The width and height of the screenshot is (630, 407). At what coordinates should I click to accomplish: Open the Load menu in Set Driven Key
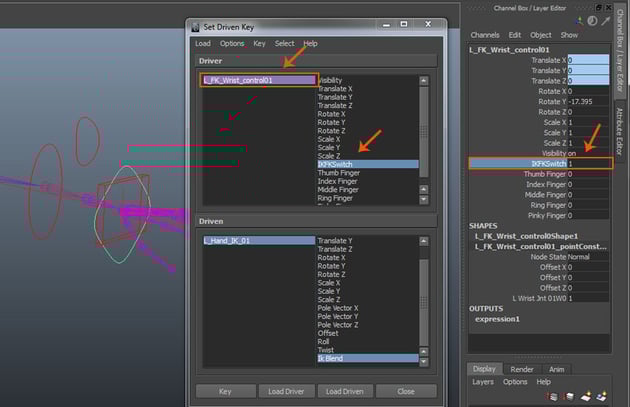click(202, 43)
